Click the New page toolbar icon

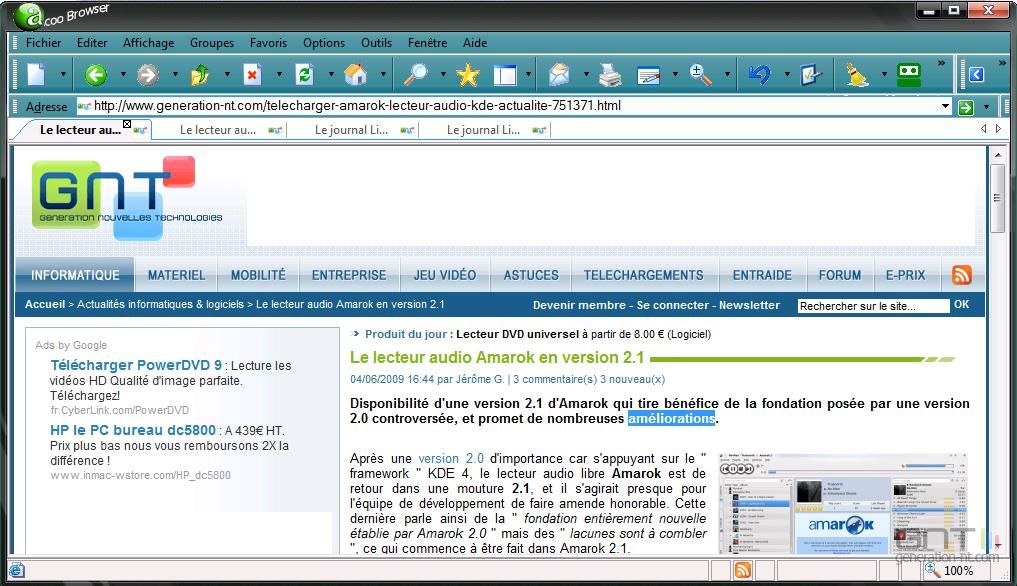36,75
